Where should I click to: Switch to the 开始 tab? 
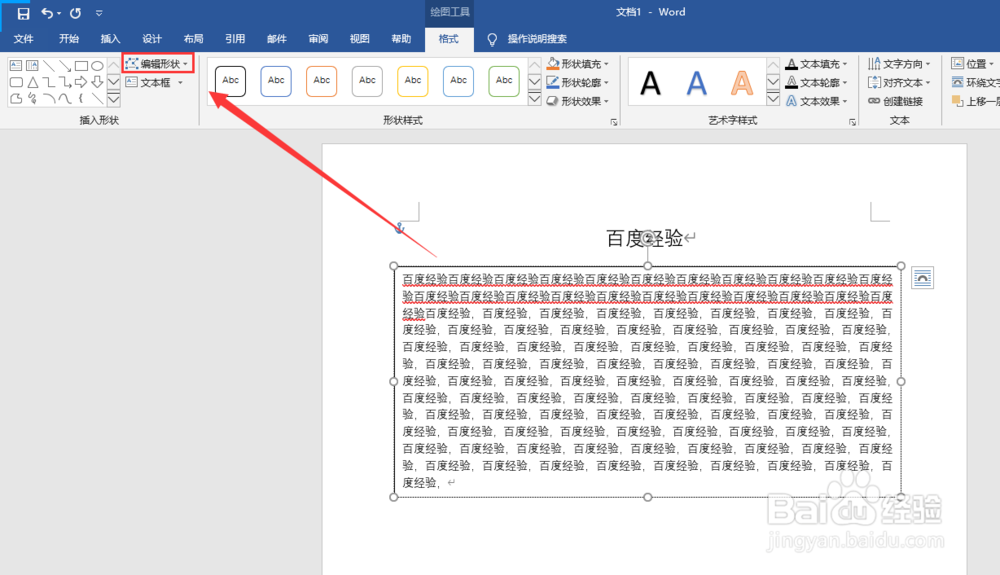(x=69, y=39)
